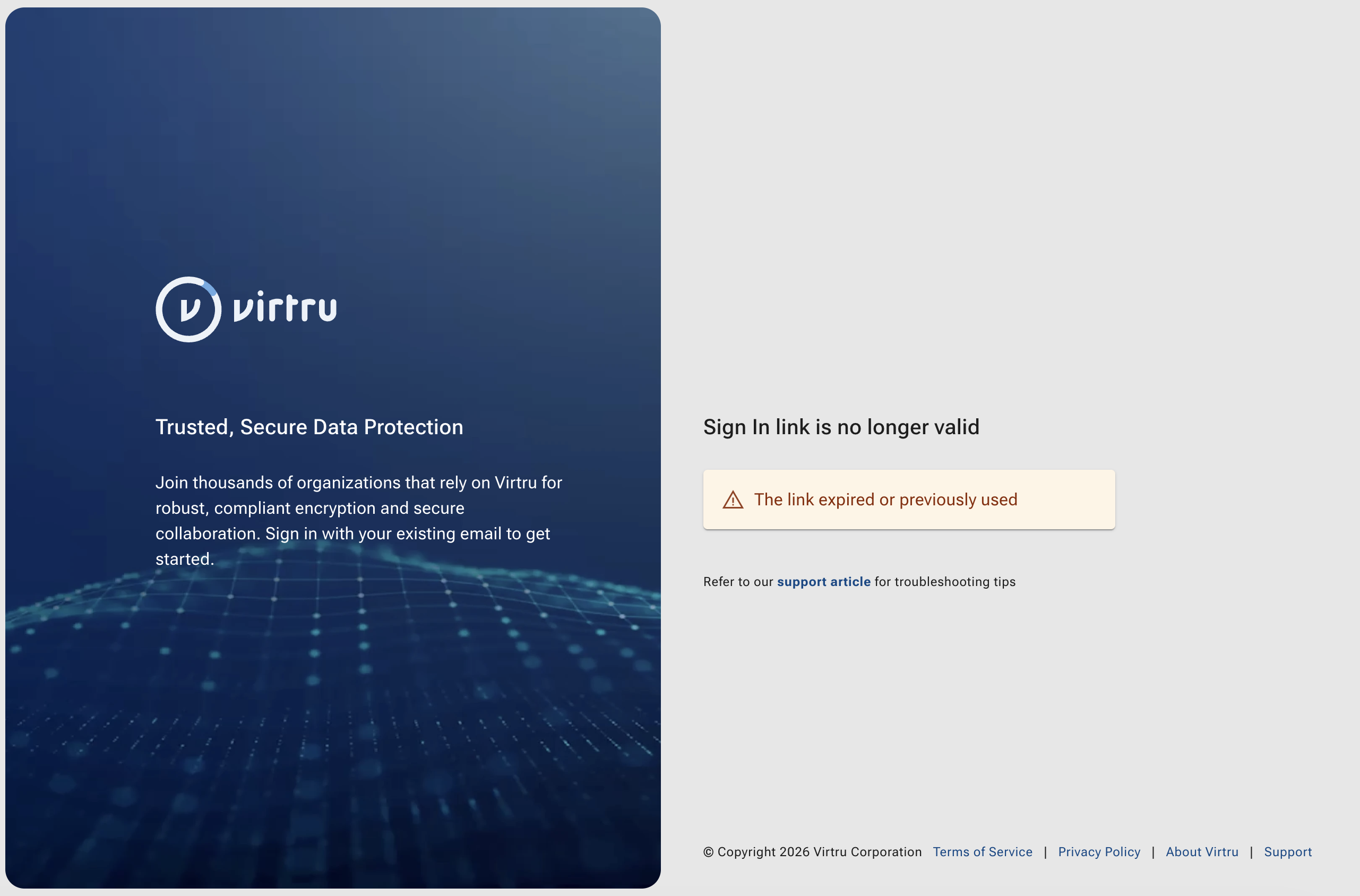Click 'The link expired or previously used' message
The width and height of the screenshot is (1360, 896).
[x=885, y=499]
